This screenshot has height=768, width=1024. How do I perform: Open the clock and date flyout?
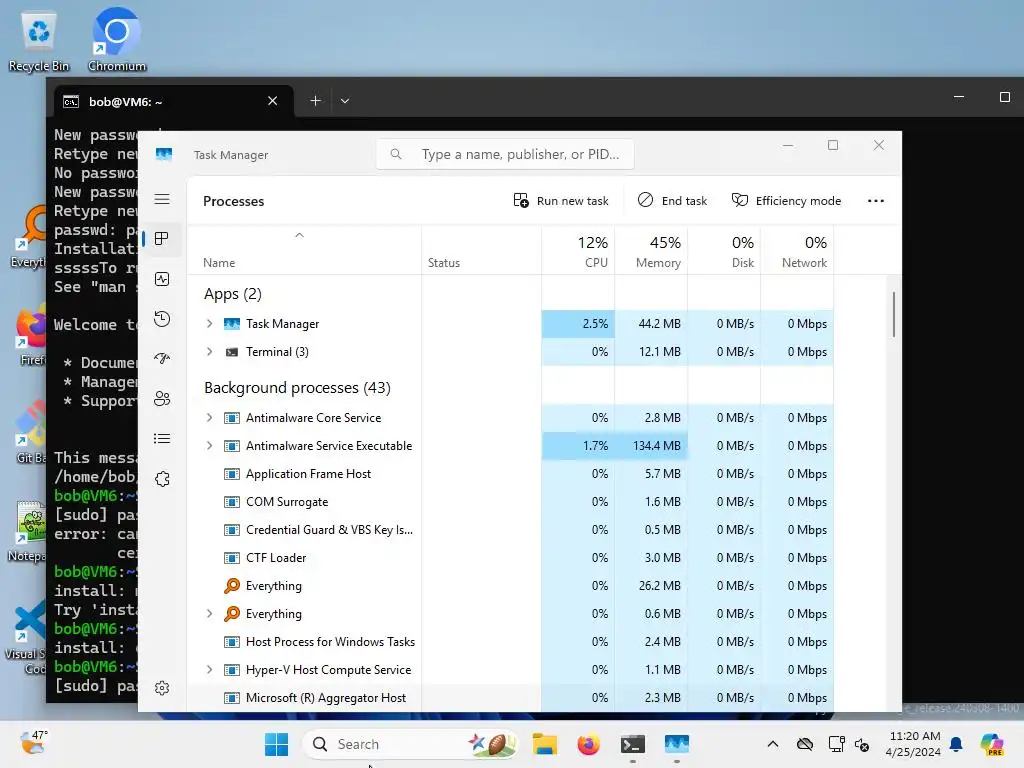coord(912,744)
